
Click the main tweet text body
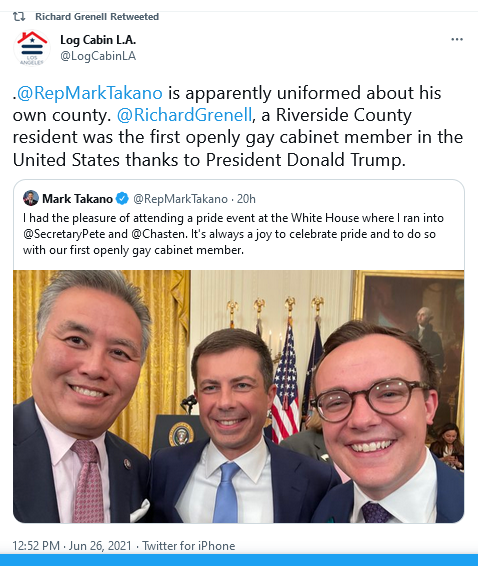238,126
